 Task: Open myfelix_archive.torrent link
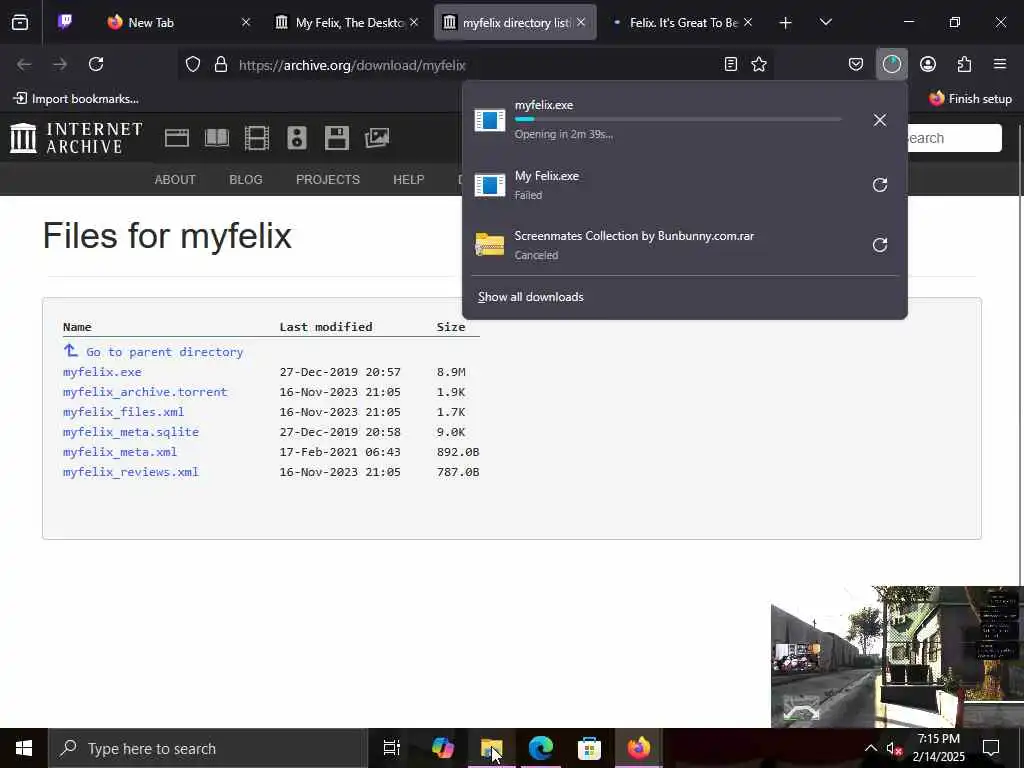(145, 392)
